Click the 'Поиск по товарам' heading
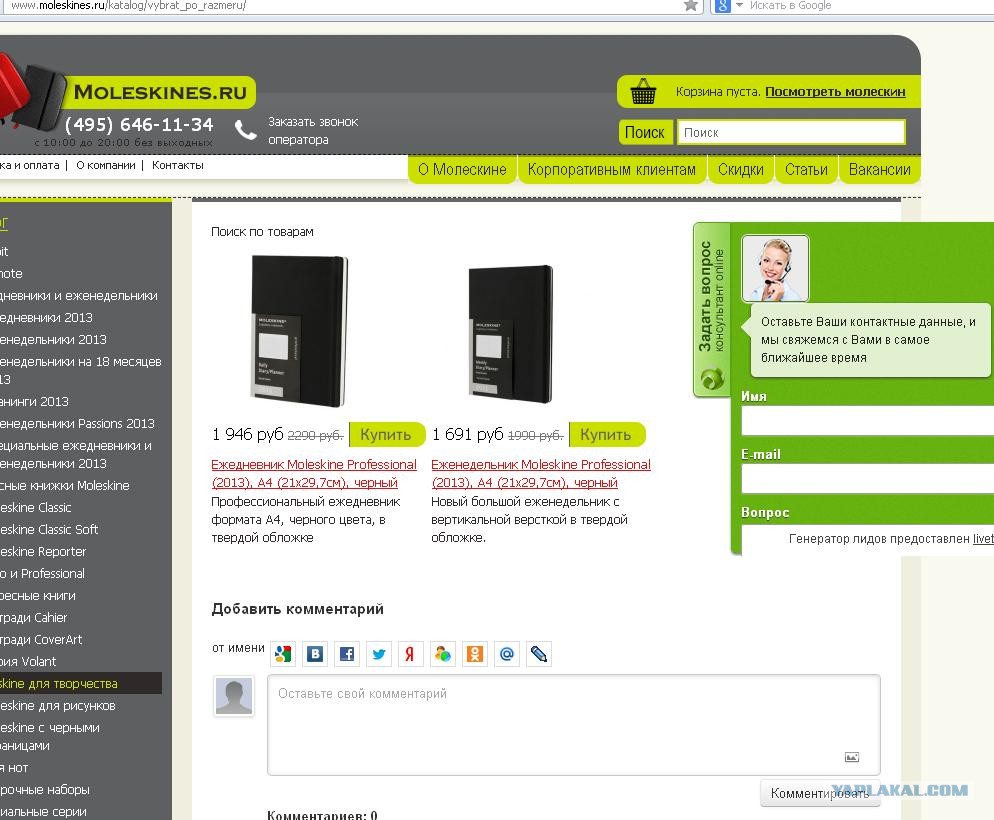This screenshot has width=994, height=820. point(262,232)
